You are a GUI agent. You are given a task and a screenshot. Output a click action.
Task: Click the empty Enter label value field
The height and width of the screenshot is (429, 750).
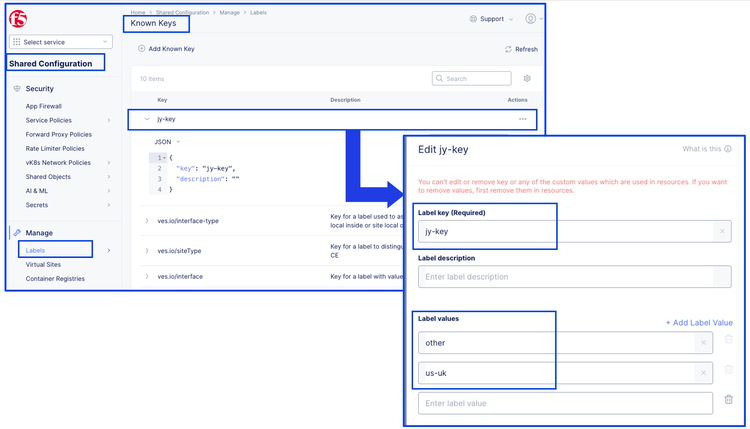pyautogui.click(x=565, y=403)
